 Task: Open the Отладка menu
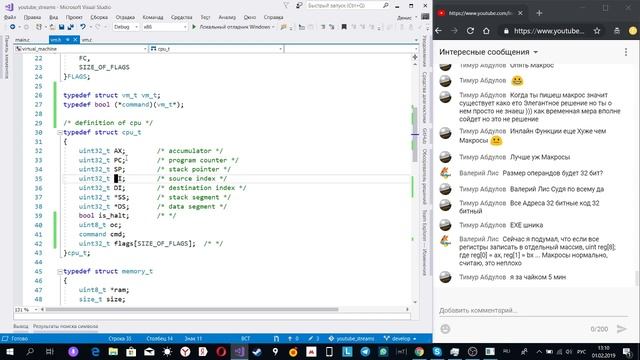coord(125,17)
